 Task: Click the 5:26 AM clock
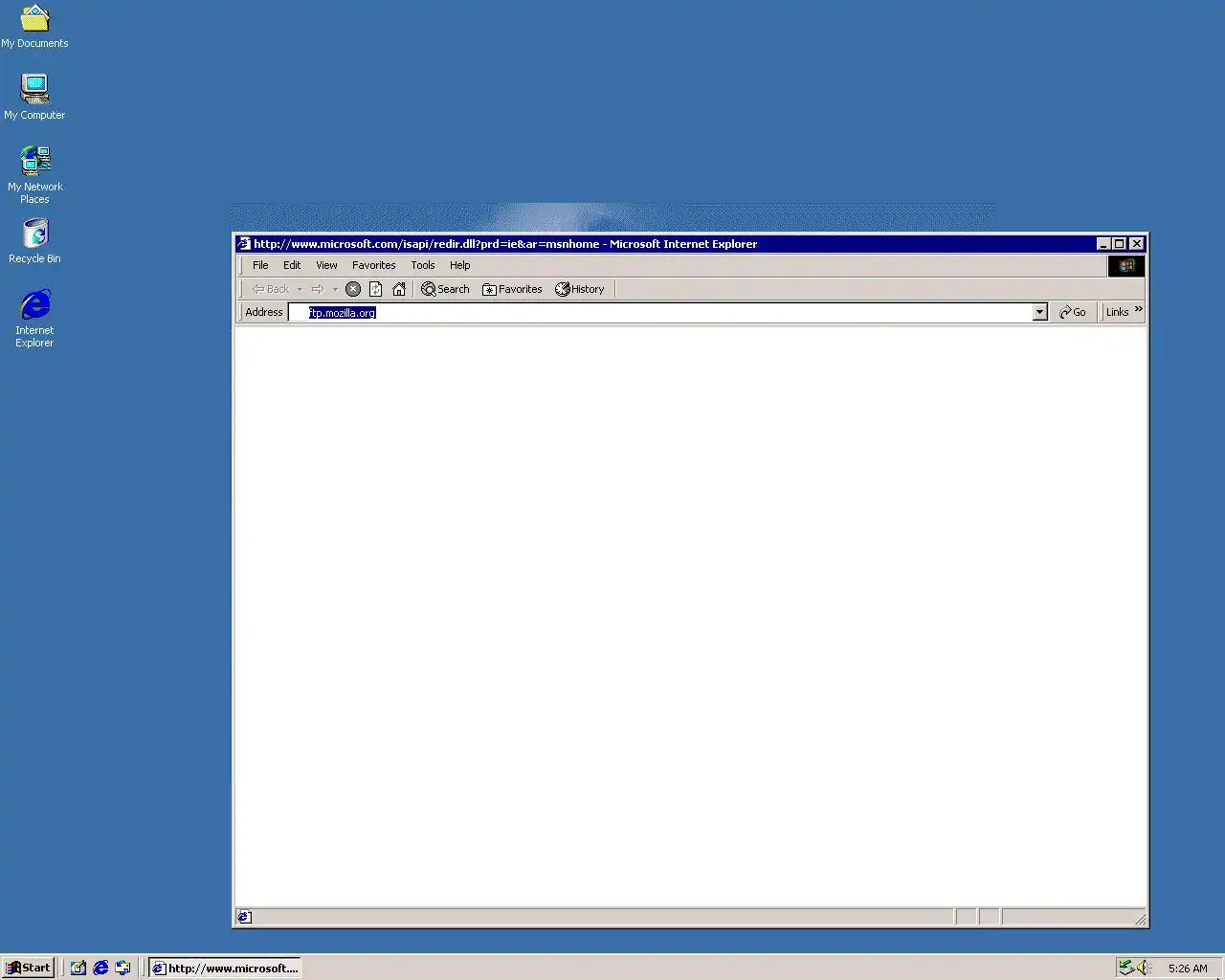1188,969
